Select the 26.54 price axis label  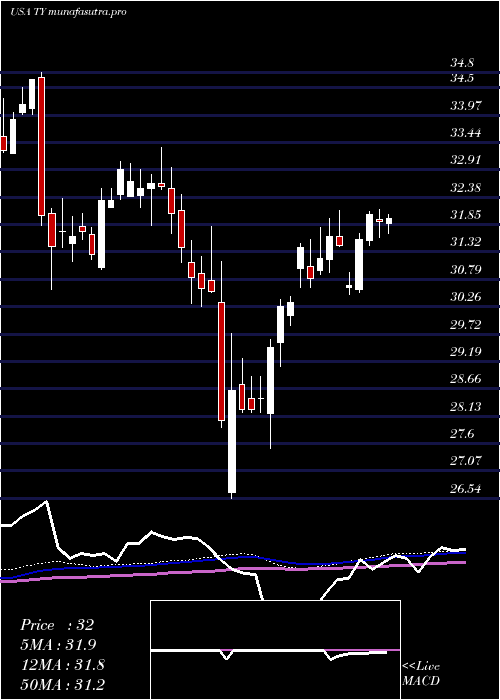(467, 489)
